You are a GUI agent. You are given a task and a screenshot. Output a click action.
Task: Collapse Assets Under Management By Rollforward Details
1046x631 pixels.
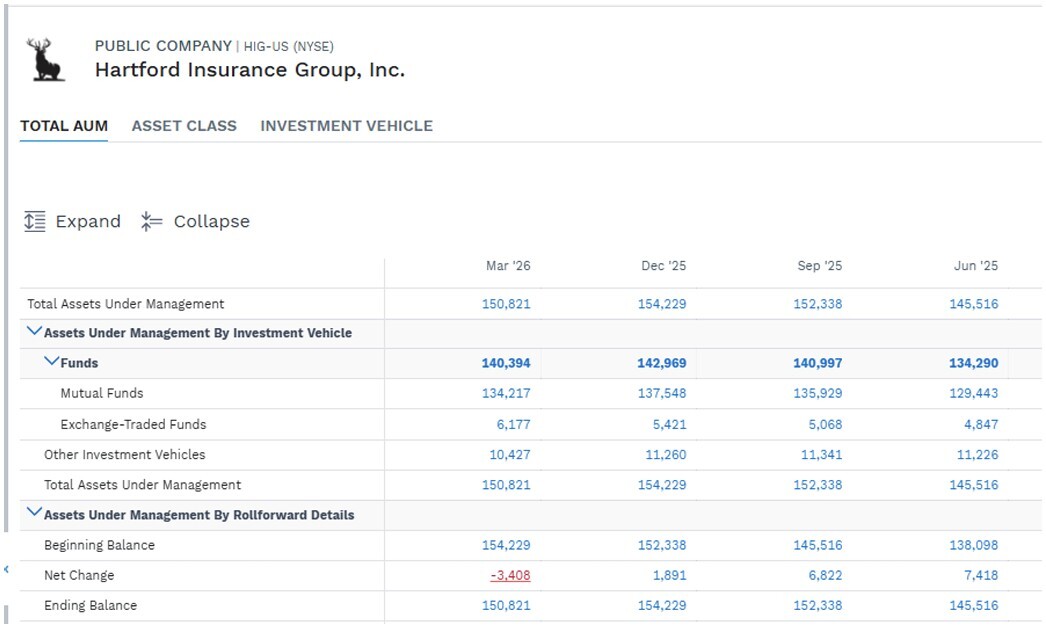(x=34, y=512)
